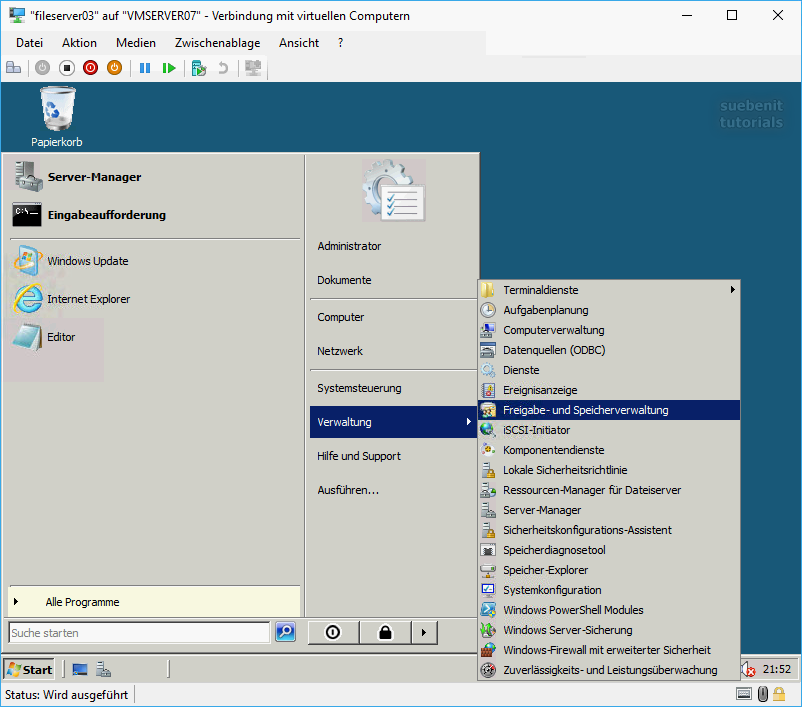802x707 pixels.
Task: Click the Turn Off (stop) VM toolbar icon
Action: click(x=66, y=68)
